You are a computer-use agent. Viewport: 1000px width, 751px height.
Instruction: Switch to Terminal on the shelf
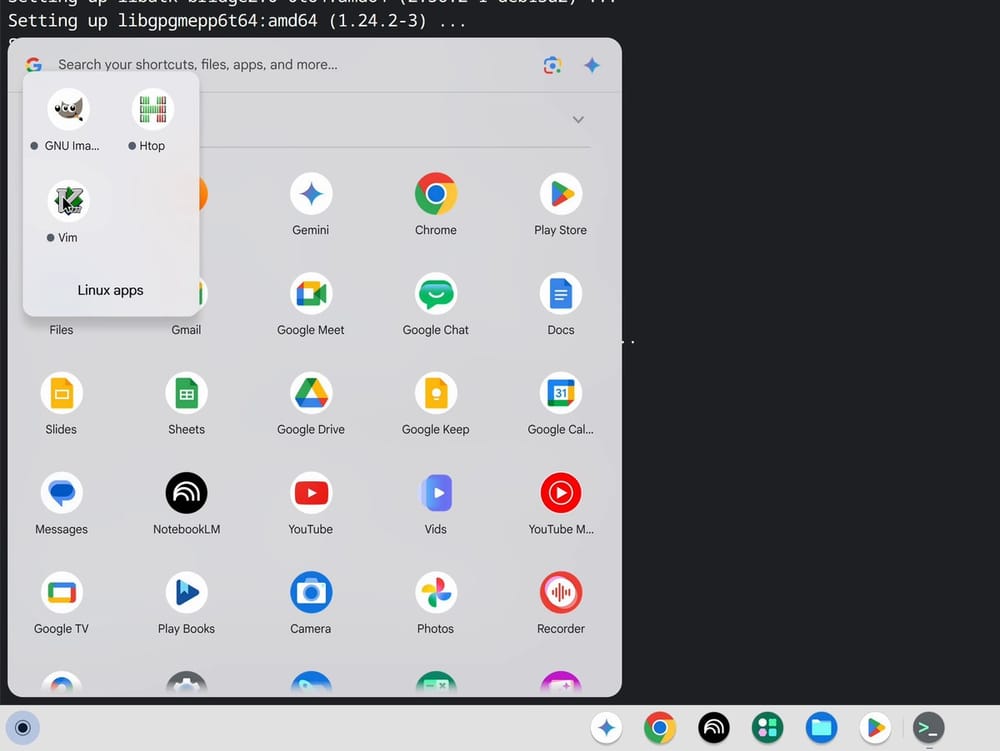click(x=929, y=727)
